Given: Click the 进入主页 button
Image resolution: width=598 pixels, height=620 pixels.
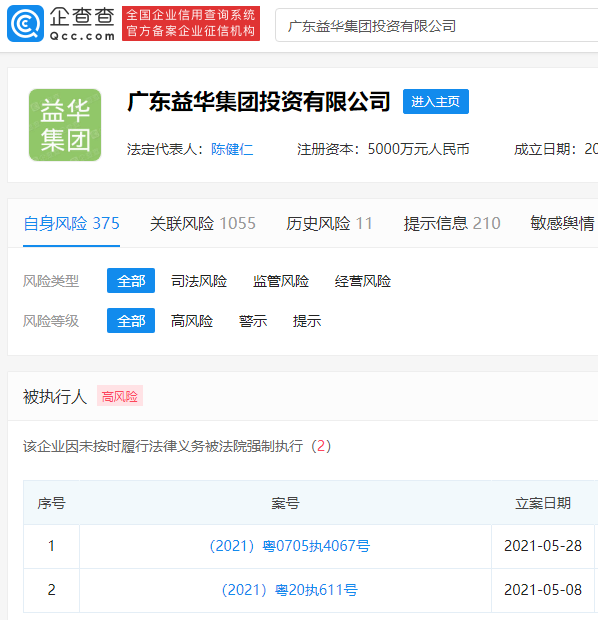Looking at the screenshot, I should pos(436,102).
